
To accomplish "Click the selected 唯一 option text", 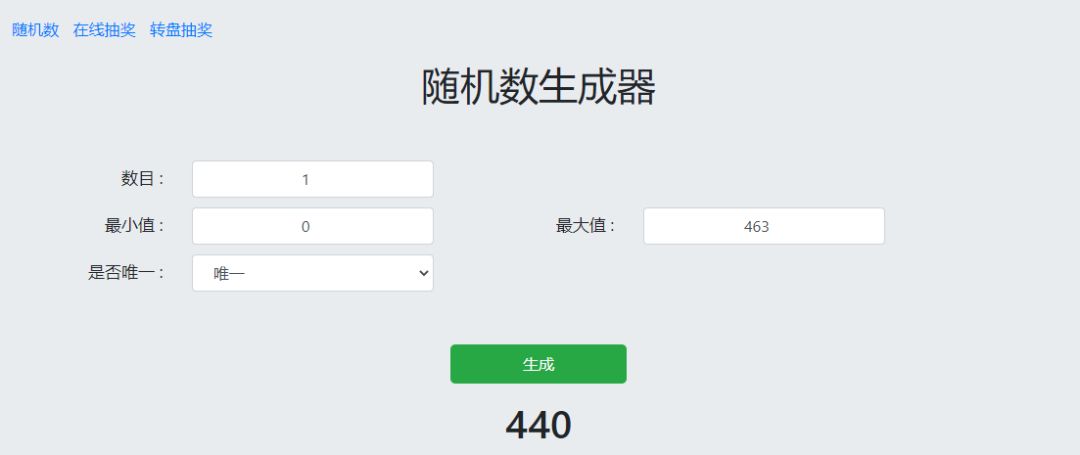I will pos(229,273).
